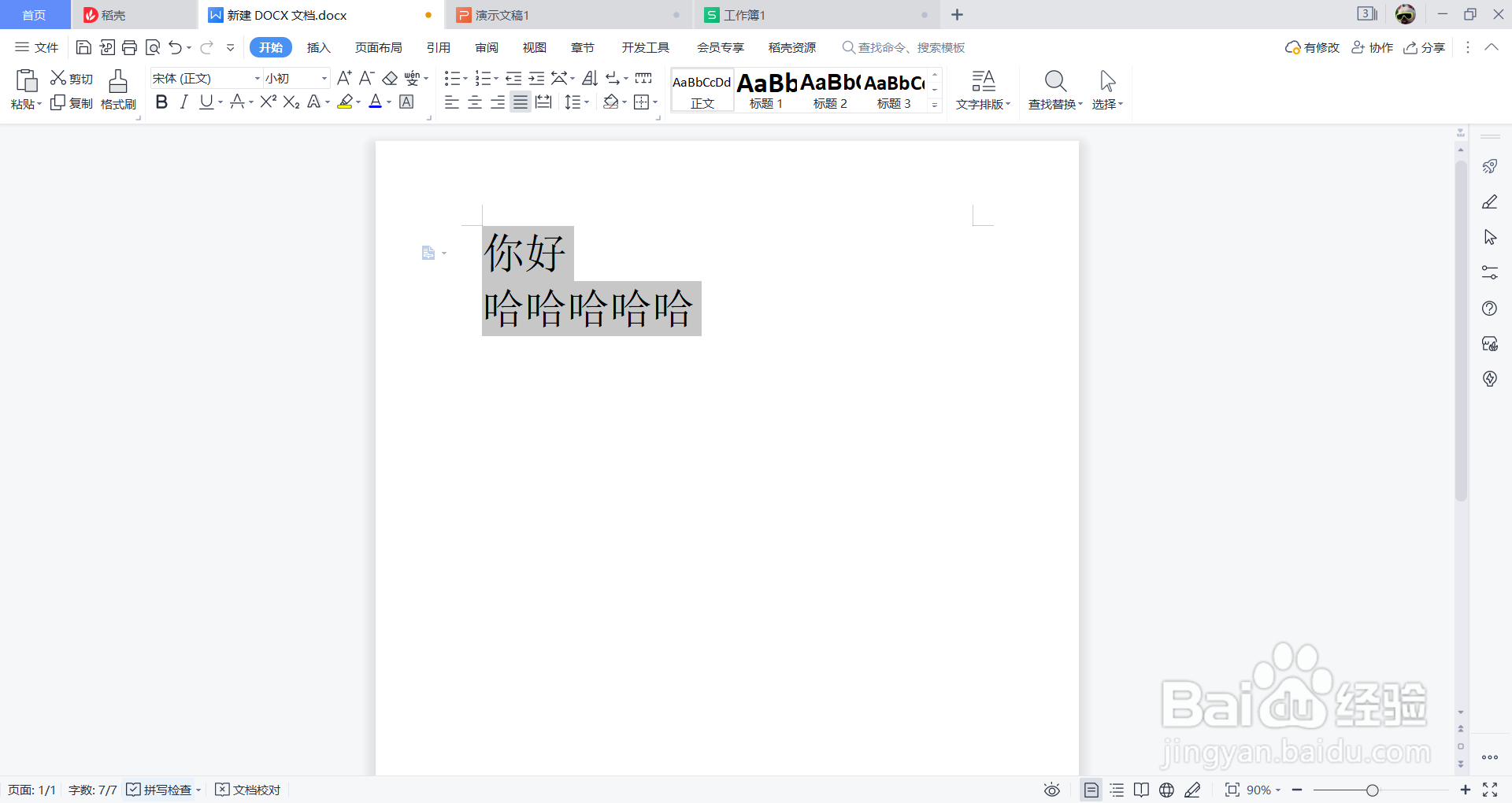Screen dimensions: 1512x803
Task: Toggle Subscript formatting
Action: pos(291,102)
